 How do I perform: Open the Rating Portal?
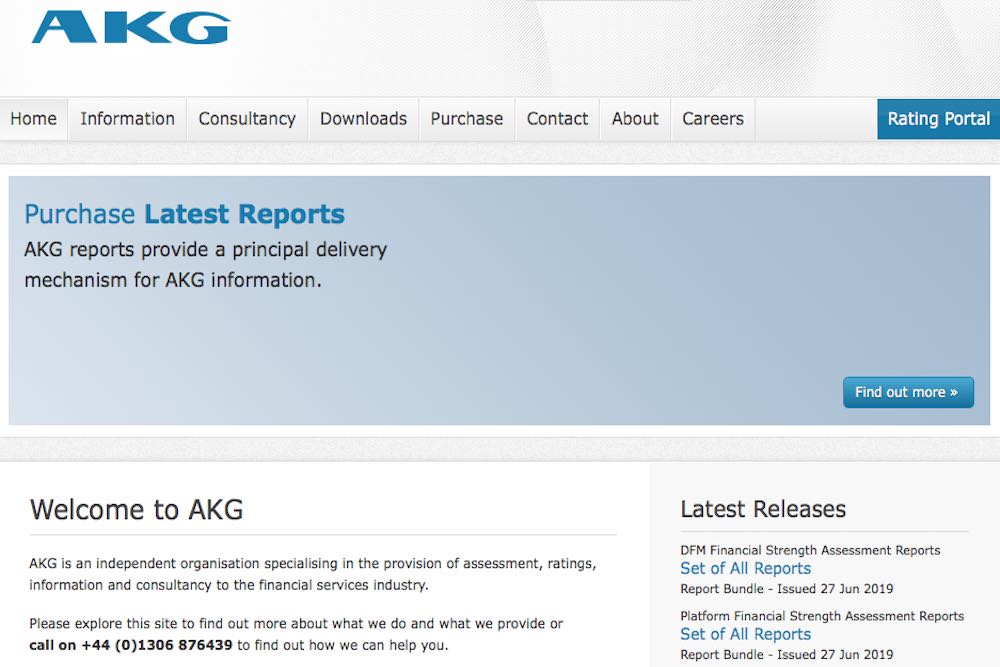click(938, 119)
